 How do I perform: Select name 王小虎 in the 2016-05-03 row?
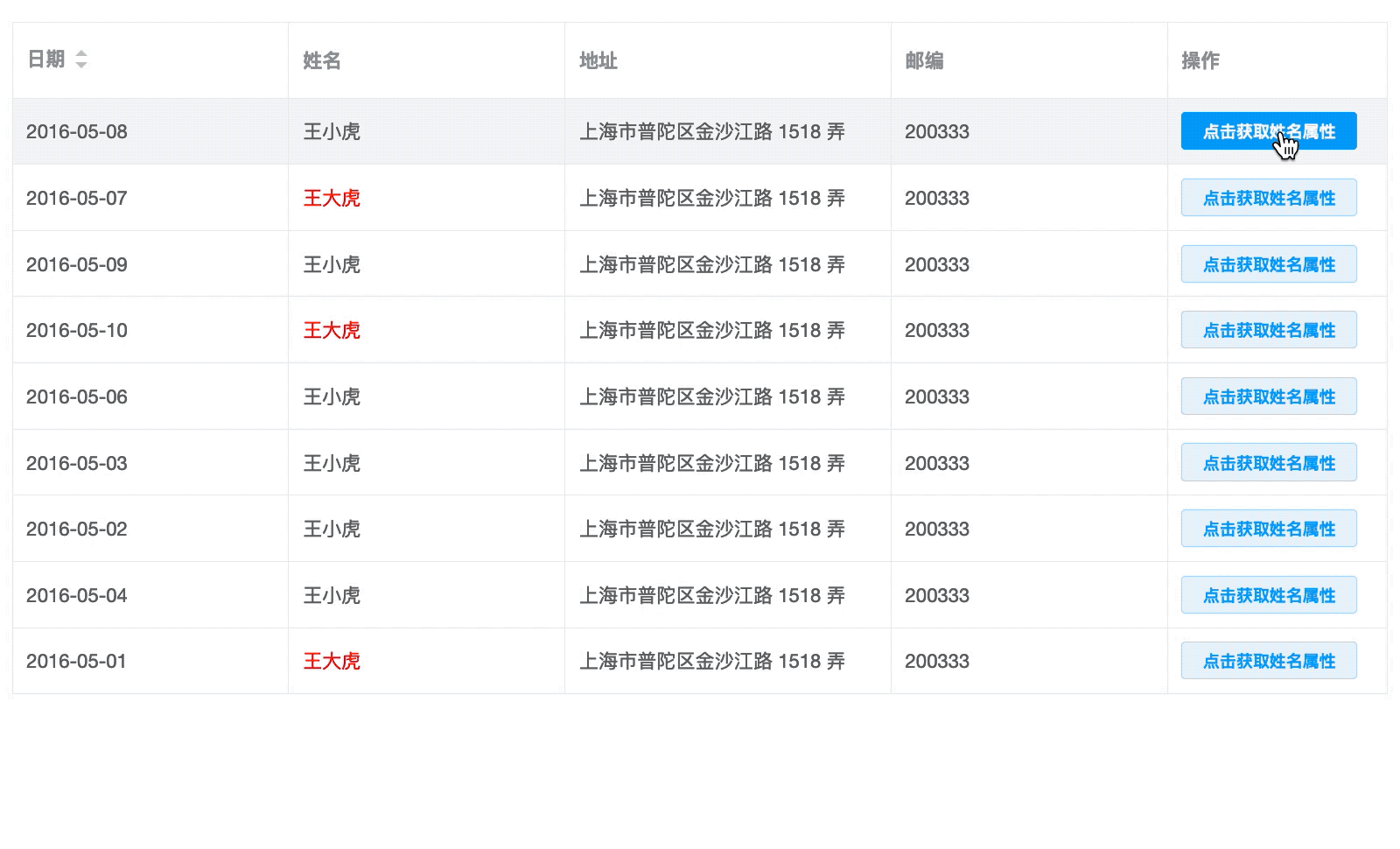(x=332, y=463)
